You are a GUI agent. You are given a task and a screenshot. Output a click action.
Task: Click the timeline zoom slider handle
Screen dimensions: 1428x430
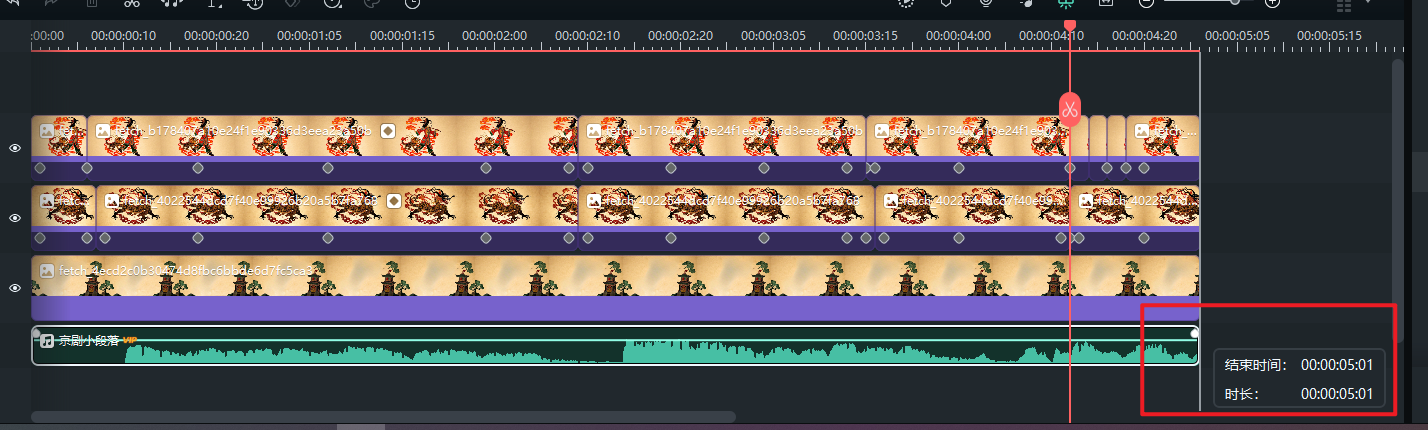(1235, 3)
